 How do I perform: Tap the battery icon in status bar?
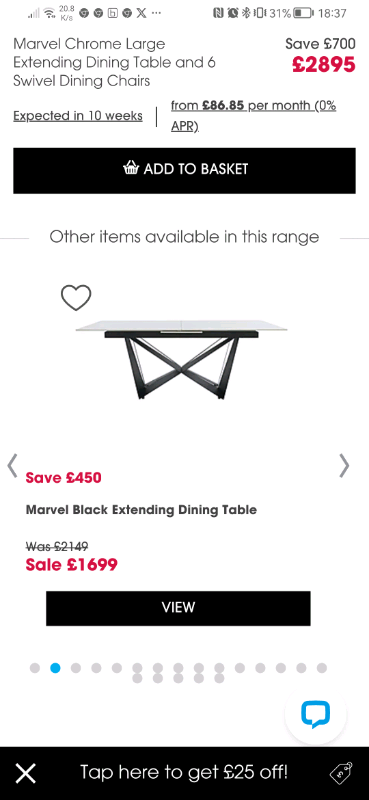tap(304, 13)
